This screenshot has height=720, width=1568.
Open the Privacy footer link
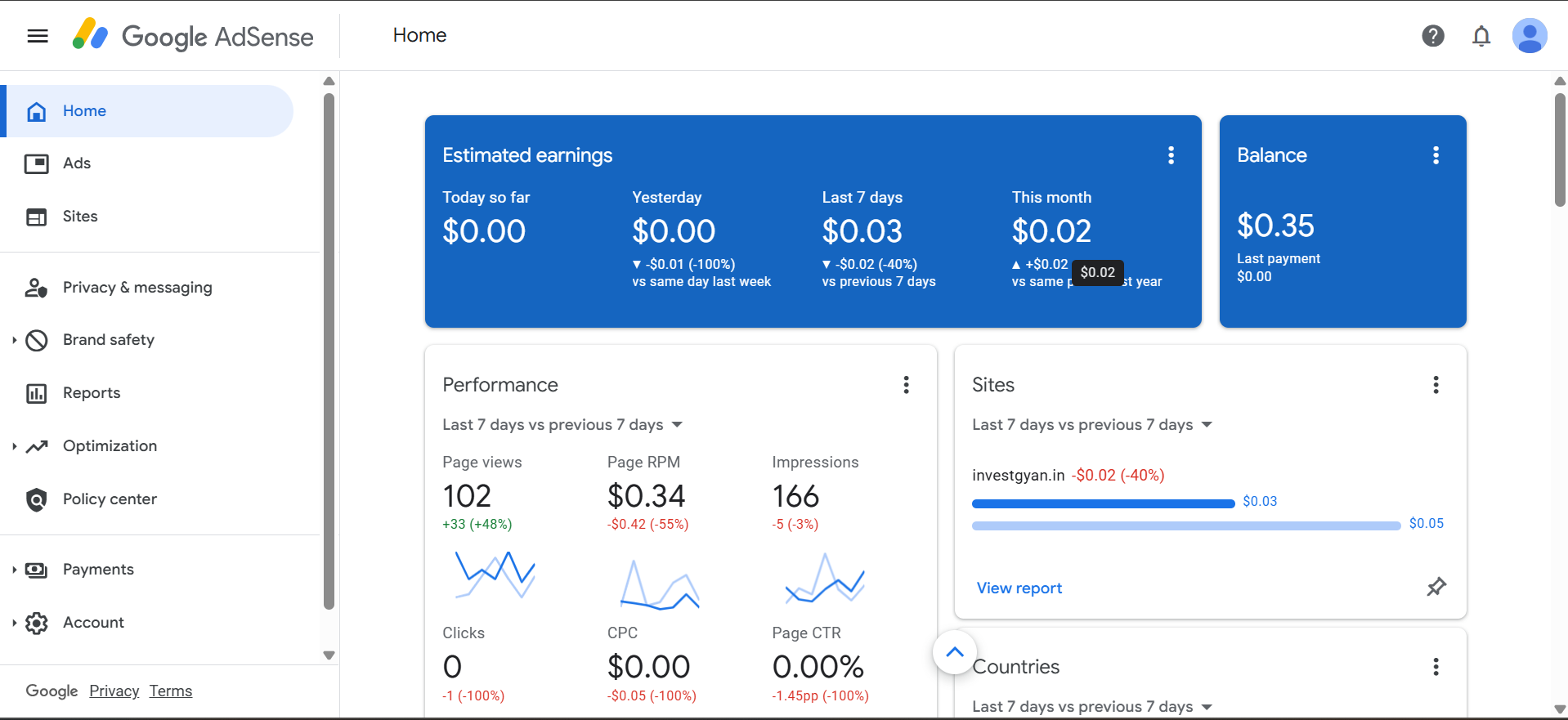114,691
